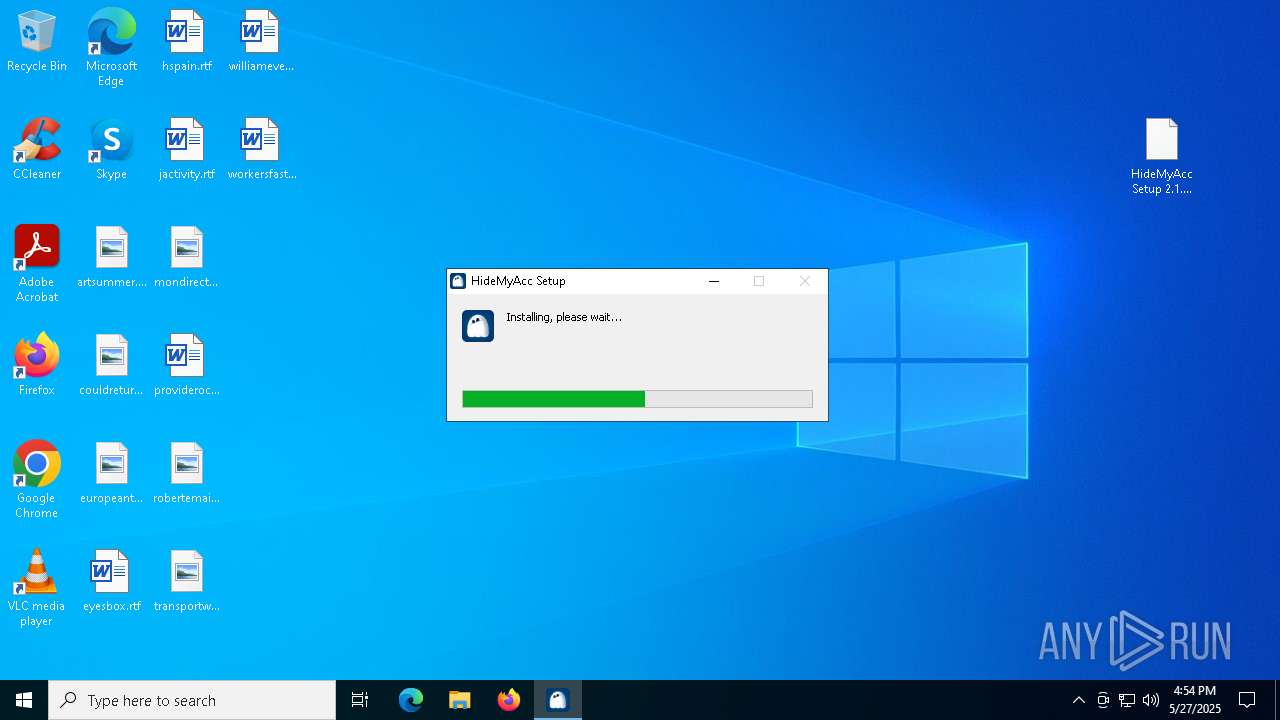The height and width of the screenshot is (720, 1280).
Task: Click the disabled maximize button in HideMyAcc Setup
Action: point(759,281)
